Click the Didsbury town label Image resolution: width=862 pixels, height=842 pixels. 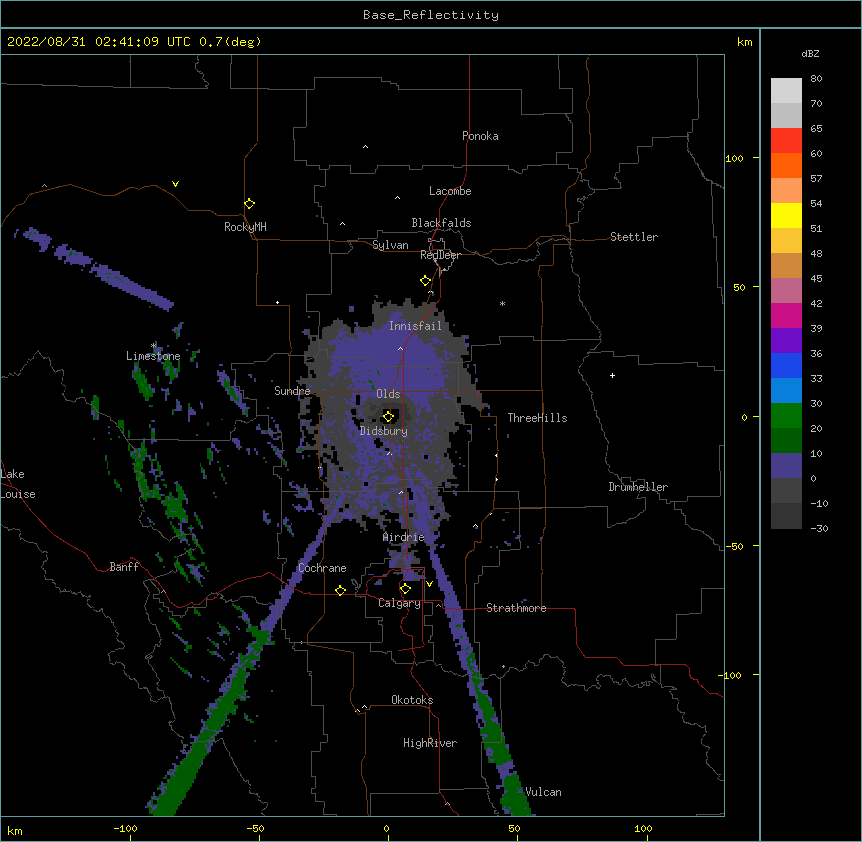(x=383, y=431)
